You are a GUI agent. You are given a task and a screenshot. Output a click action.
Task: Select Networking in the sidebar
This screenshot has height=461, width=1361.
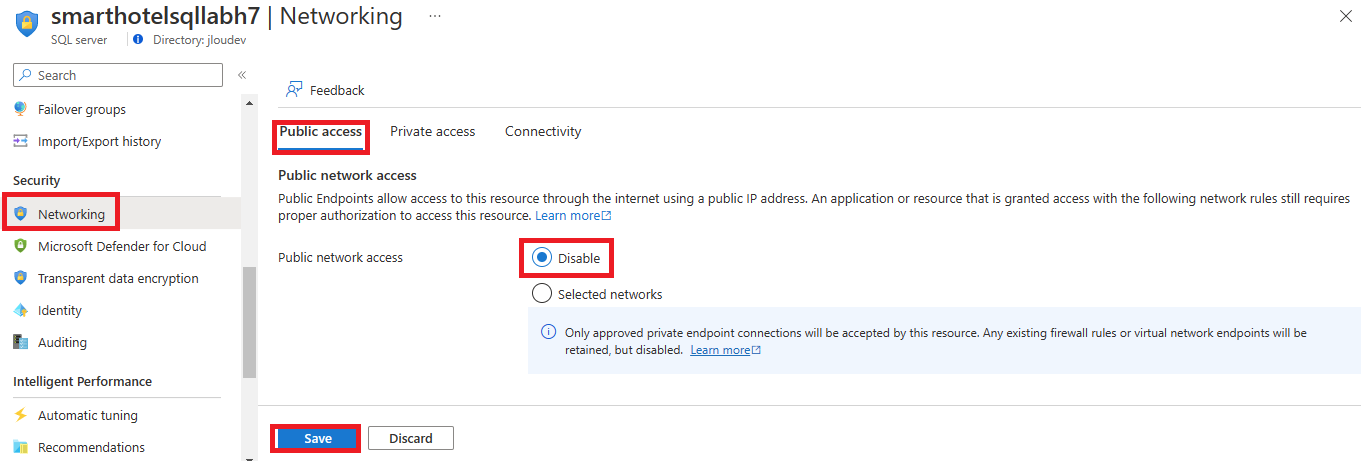pos(71,214)
